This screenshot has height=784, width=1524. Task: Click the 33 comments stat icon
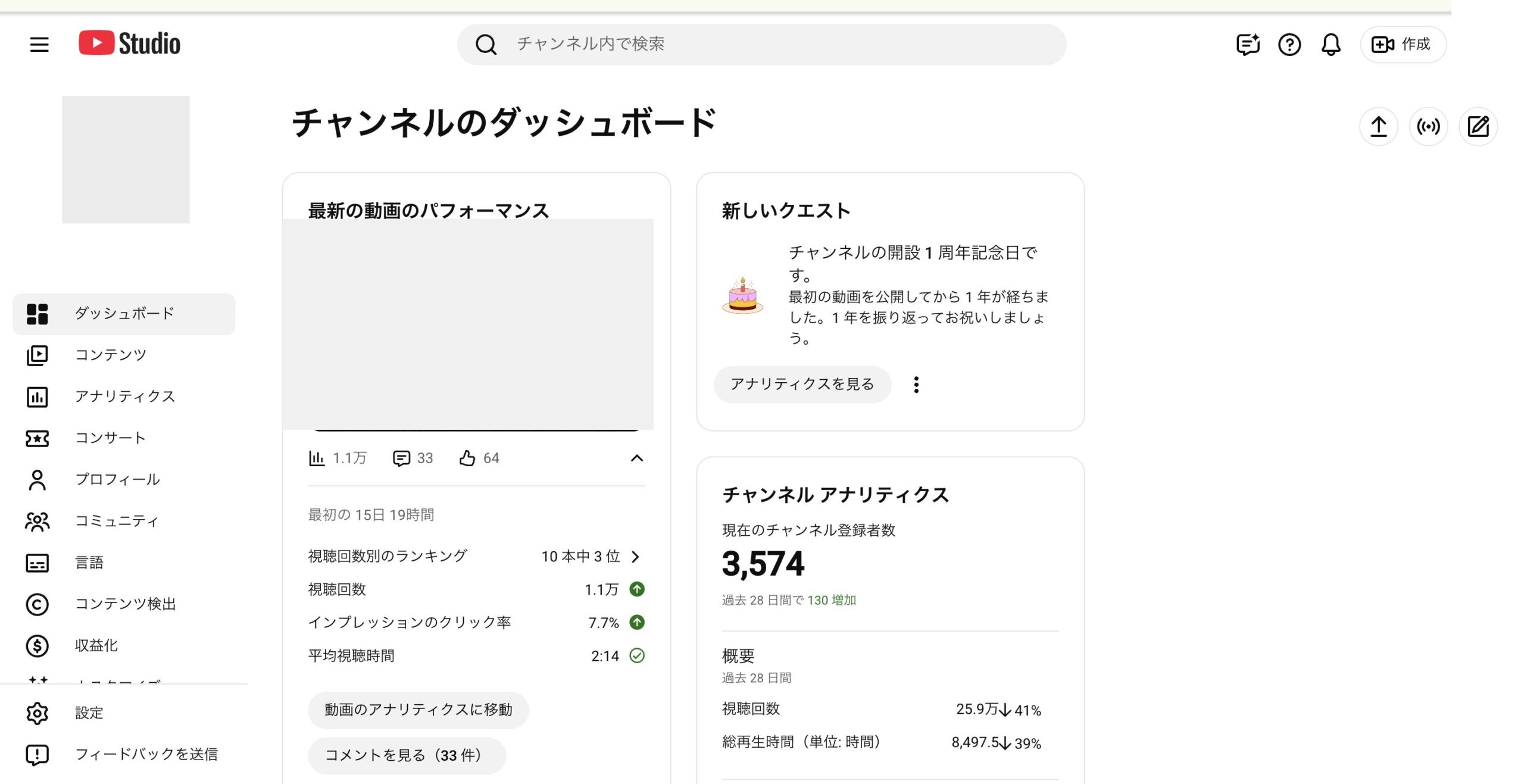(x=401, y=458)
